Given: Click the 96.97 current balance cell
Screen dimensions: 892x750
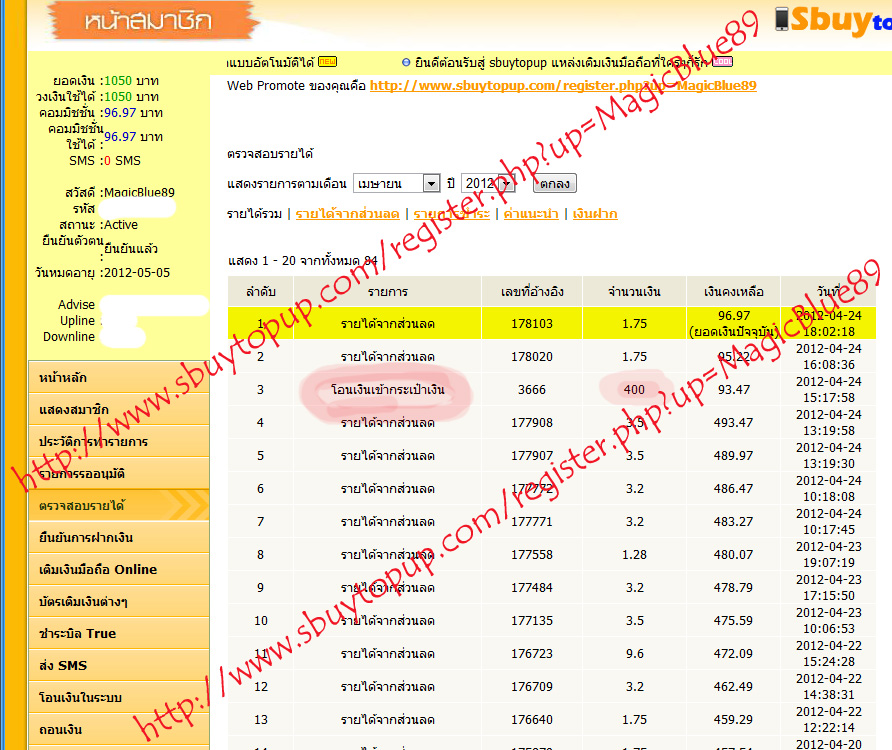Looking at the screenshot, I should pyautogui.click(x=733, y=324).
